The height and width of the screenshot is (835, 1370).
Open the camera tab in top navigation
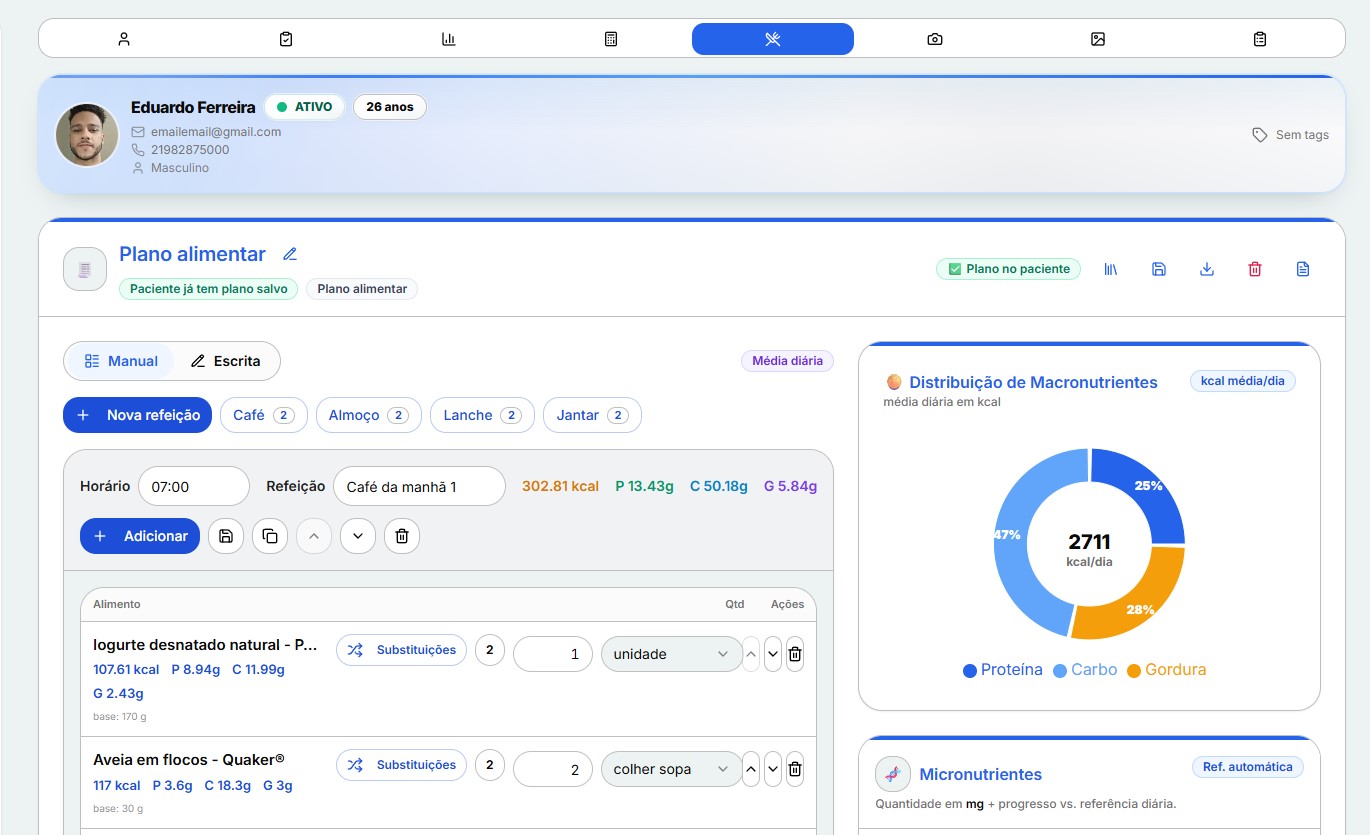pyautogui.click(x=935, y=39)
